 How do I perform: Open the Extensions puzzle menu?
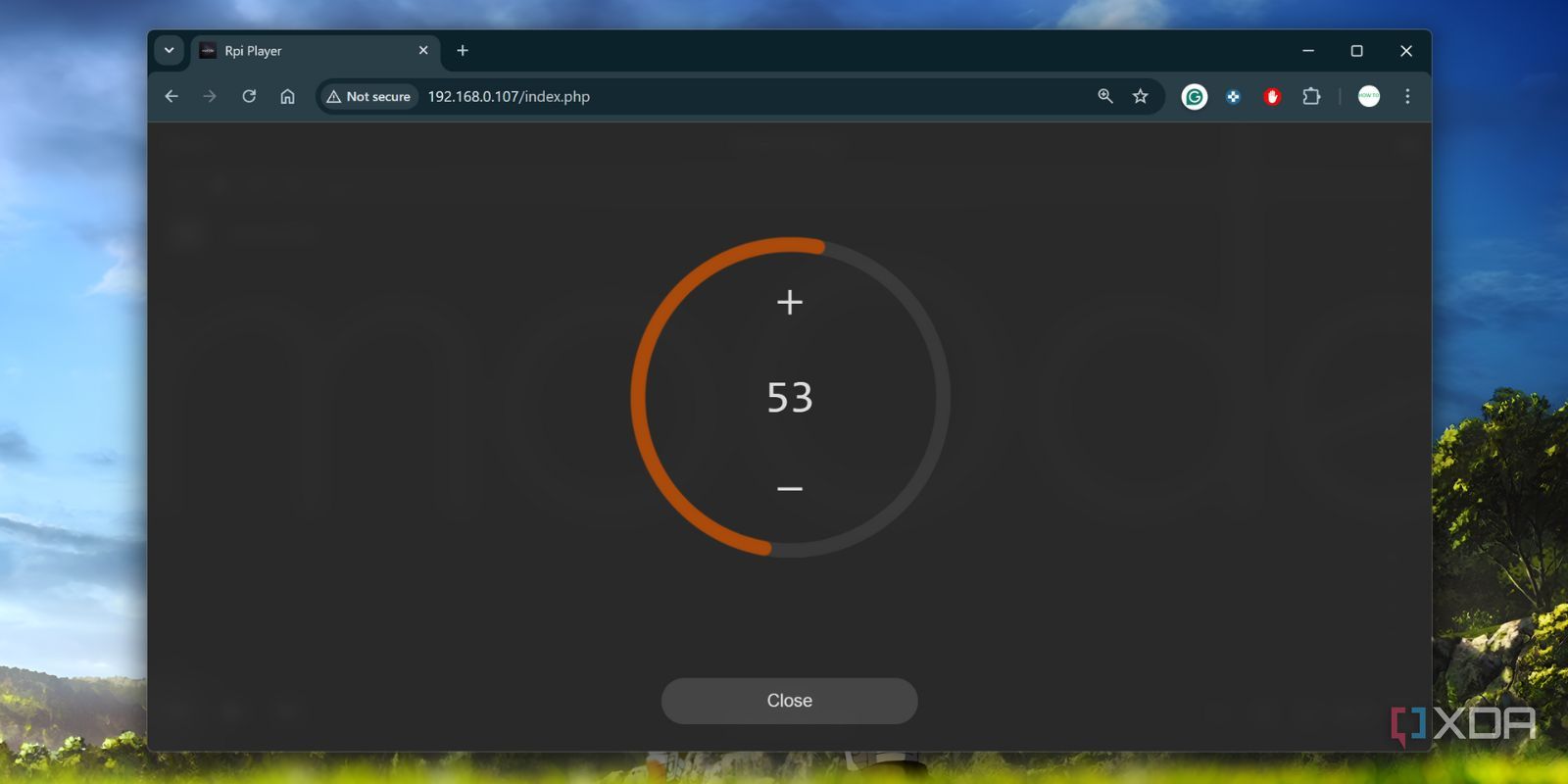1311,96
